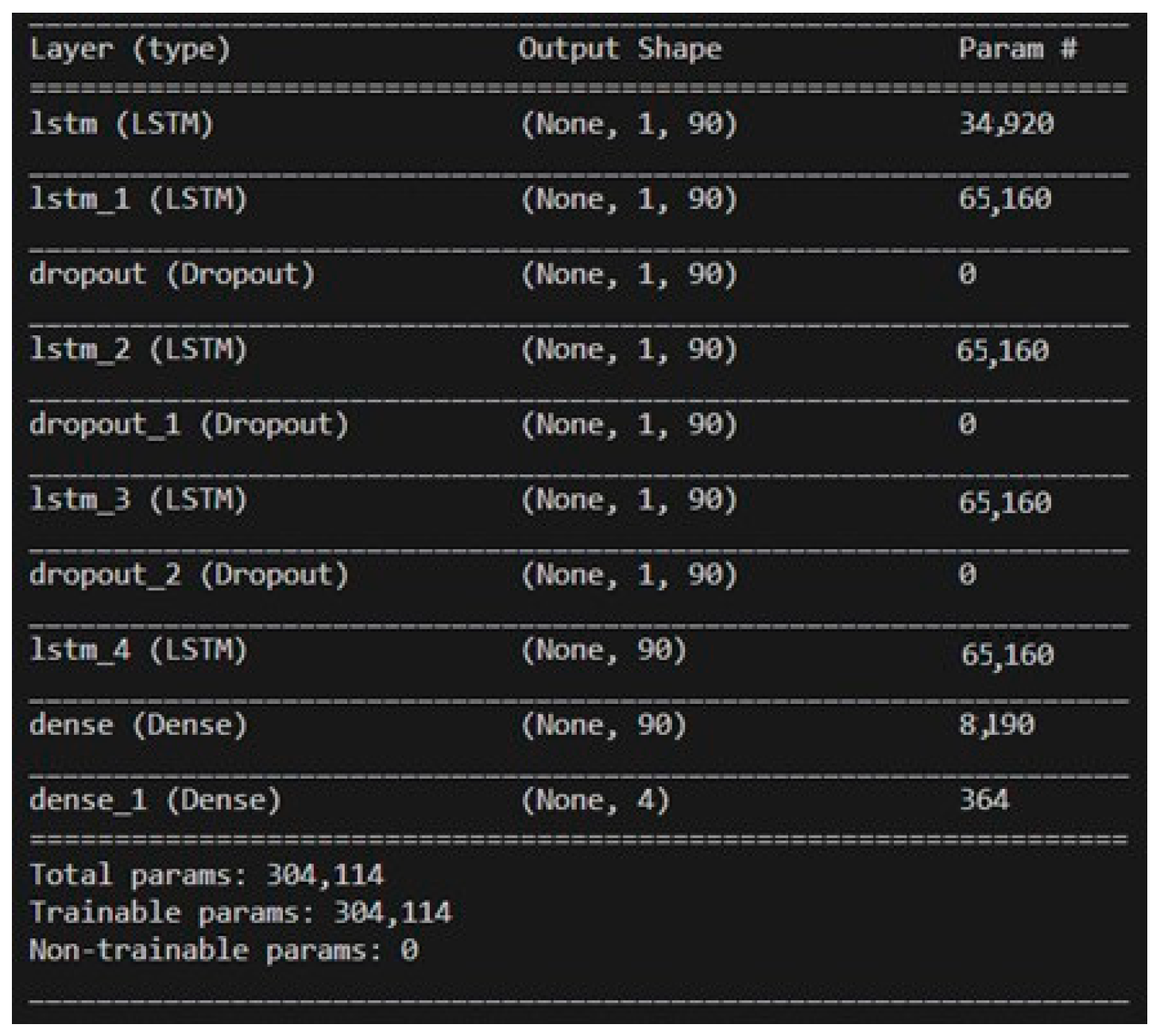The height and width of the screenshot is (1036, 1160).
Task: Click 'dense_1 (Dense)' layer name
Action: (x=155, y=799)
